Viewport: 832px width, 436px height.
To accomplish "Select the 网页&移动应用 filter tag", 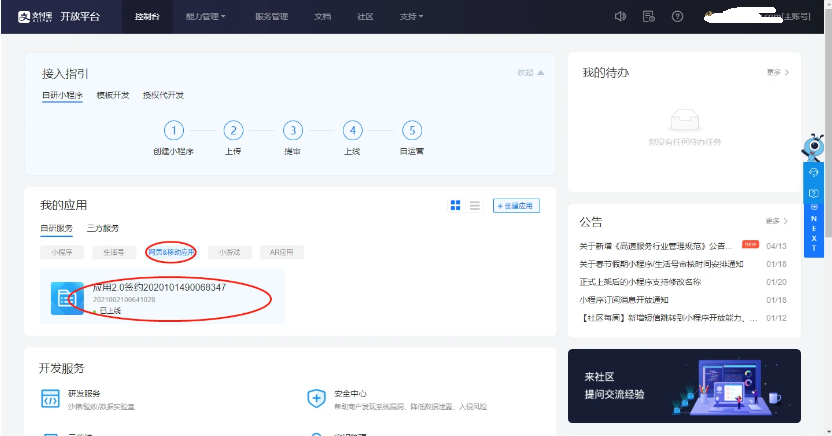I will 172,252.
